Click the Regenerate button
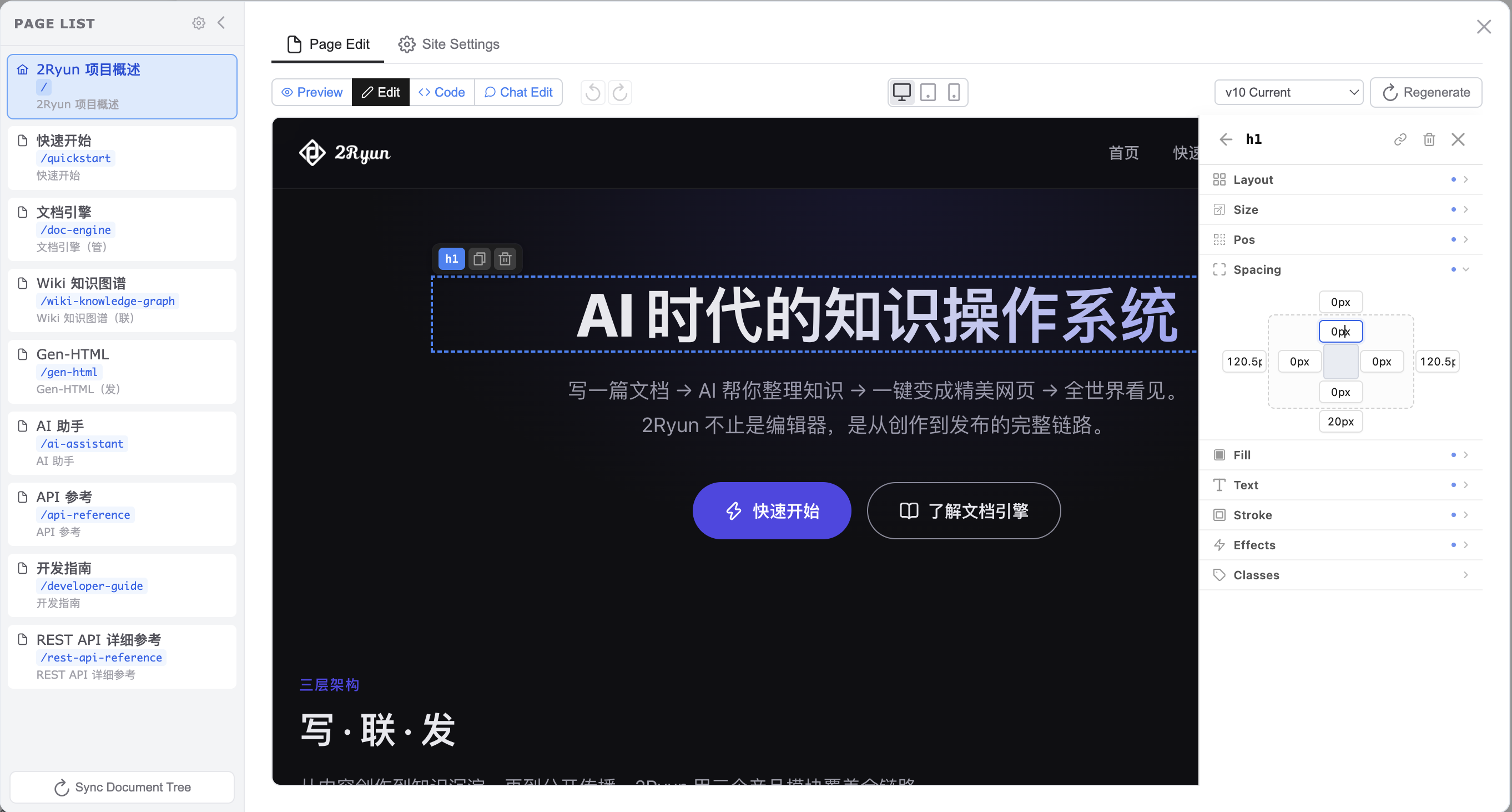 pos(1426,92)
